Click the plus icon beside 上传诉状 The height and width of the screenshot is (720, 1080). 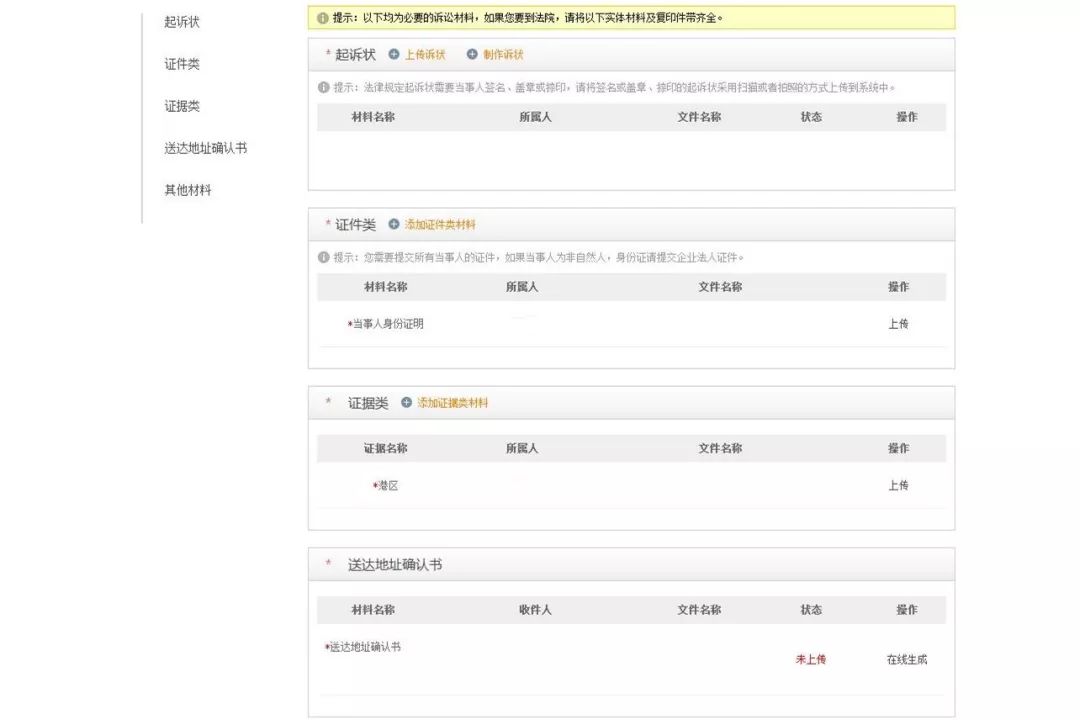point(394,54)
